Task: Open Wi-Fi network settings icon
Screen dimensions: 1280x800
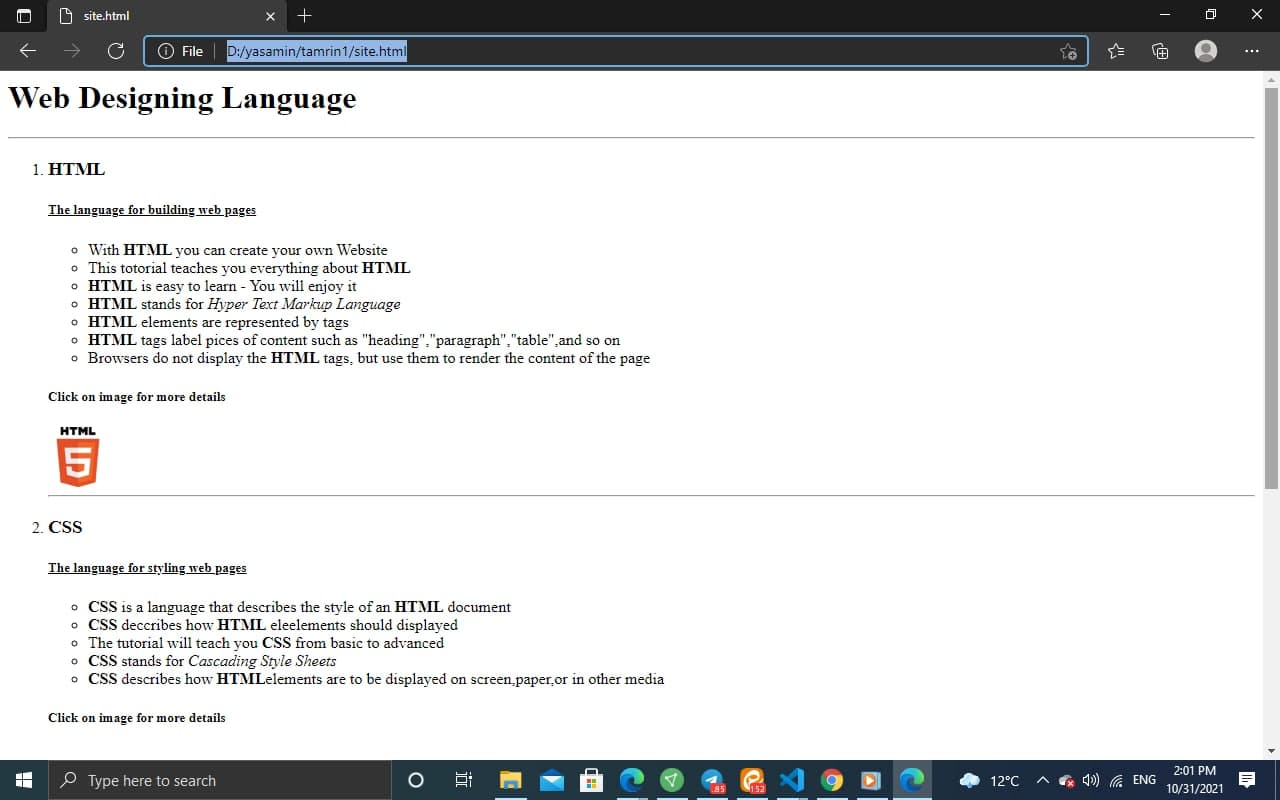Action: 1116,780
